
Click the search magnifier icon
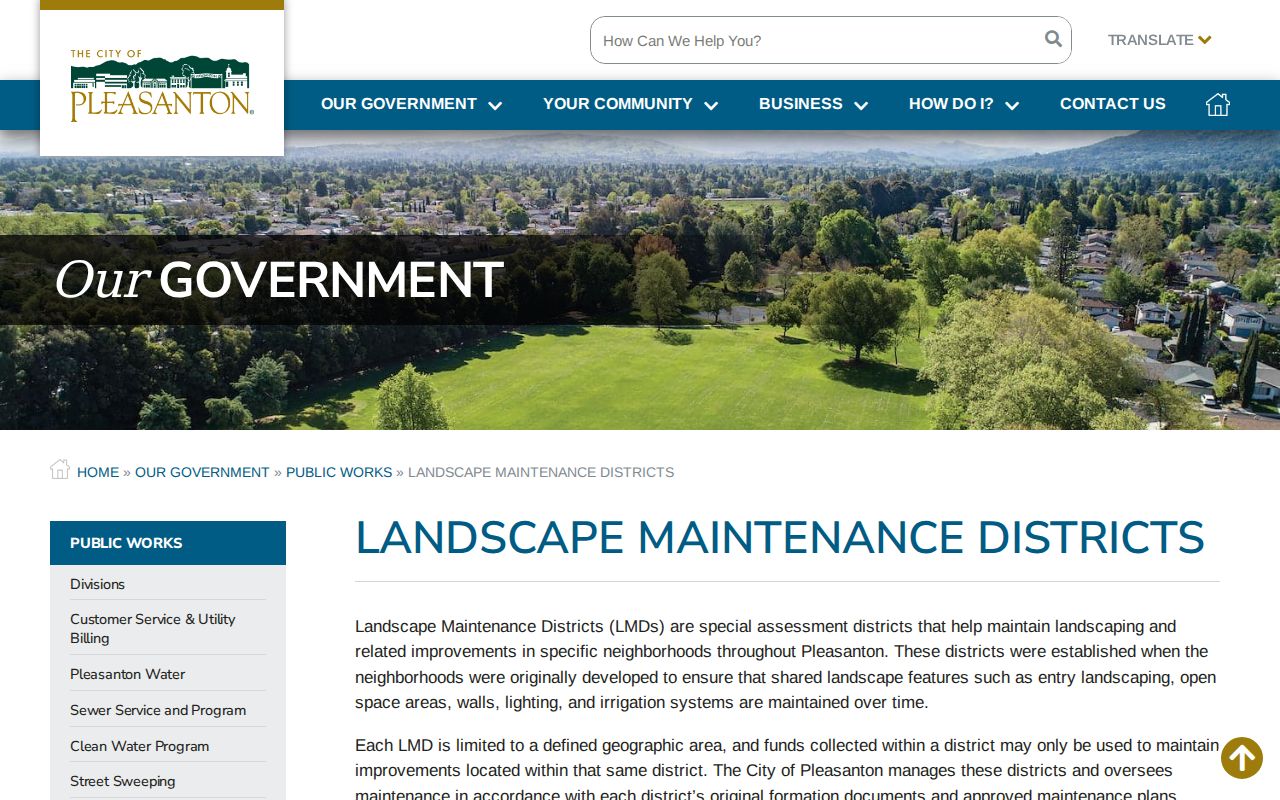[1053, 39]
